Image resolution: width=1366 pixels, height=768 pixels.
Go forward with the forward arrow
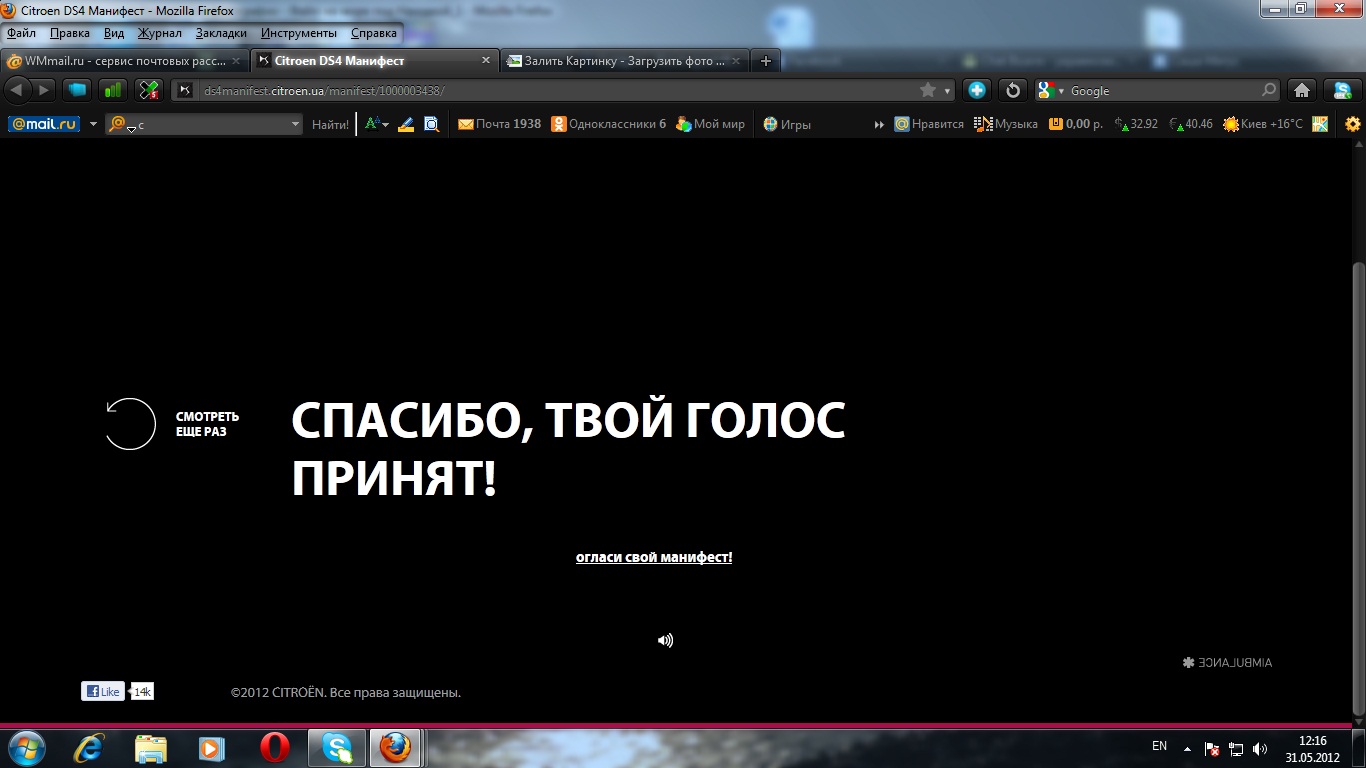pos(43,90)
